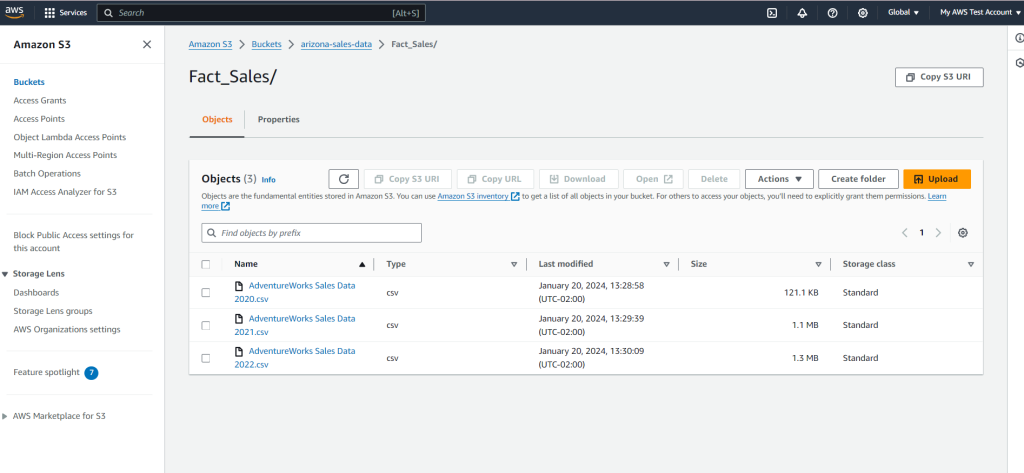
Task: Close the Amazon S3 sidebar
Action: 147,45
